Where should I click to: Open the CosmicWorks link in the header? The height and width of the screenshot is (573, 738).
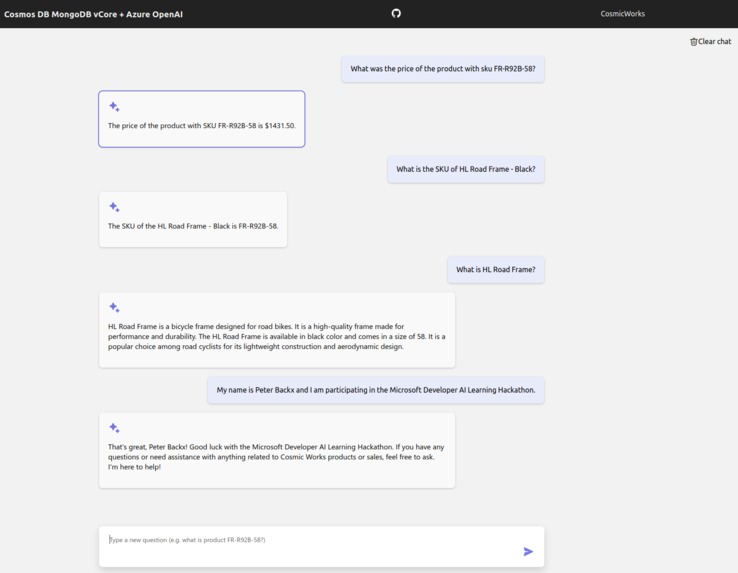click(622, 14)
